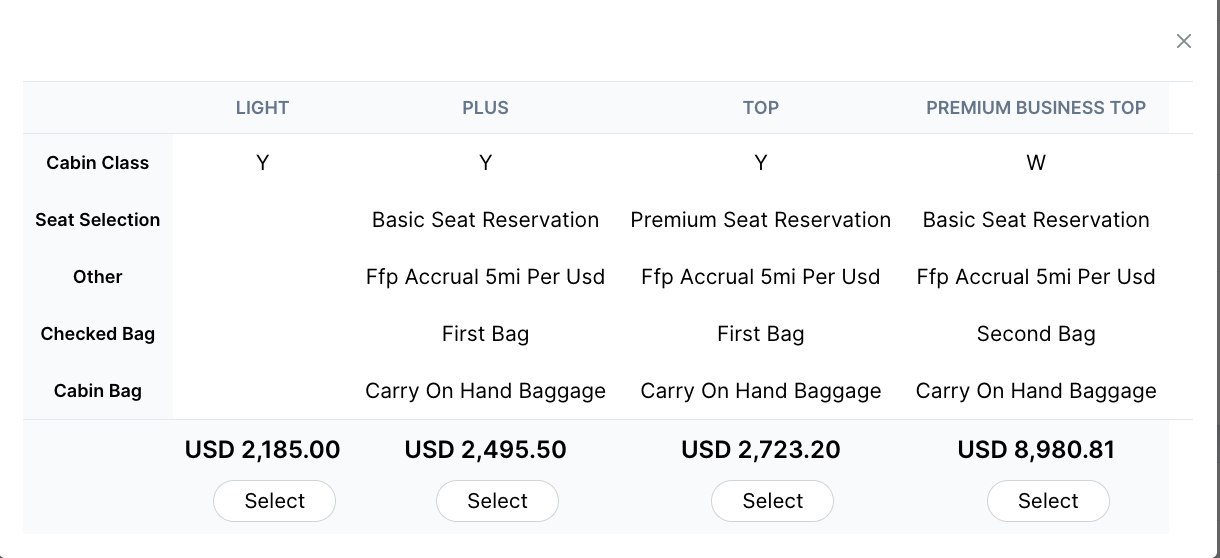Click the PREMIUM BUSINESS TOP column header

(x=1036, y=108)
